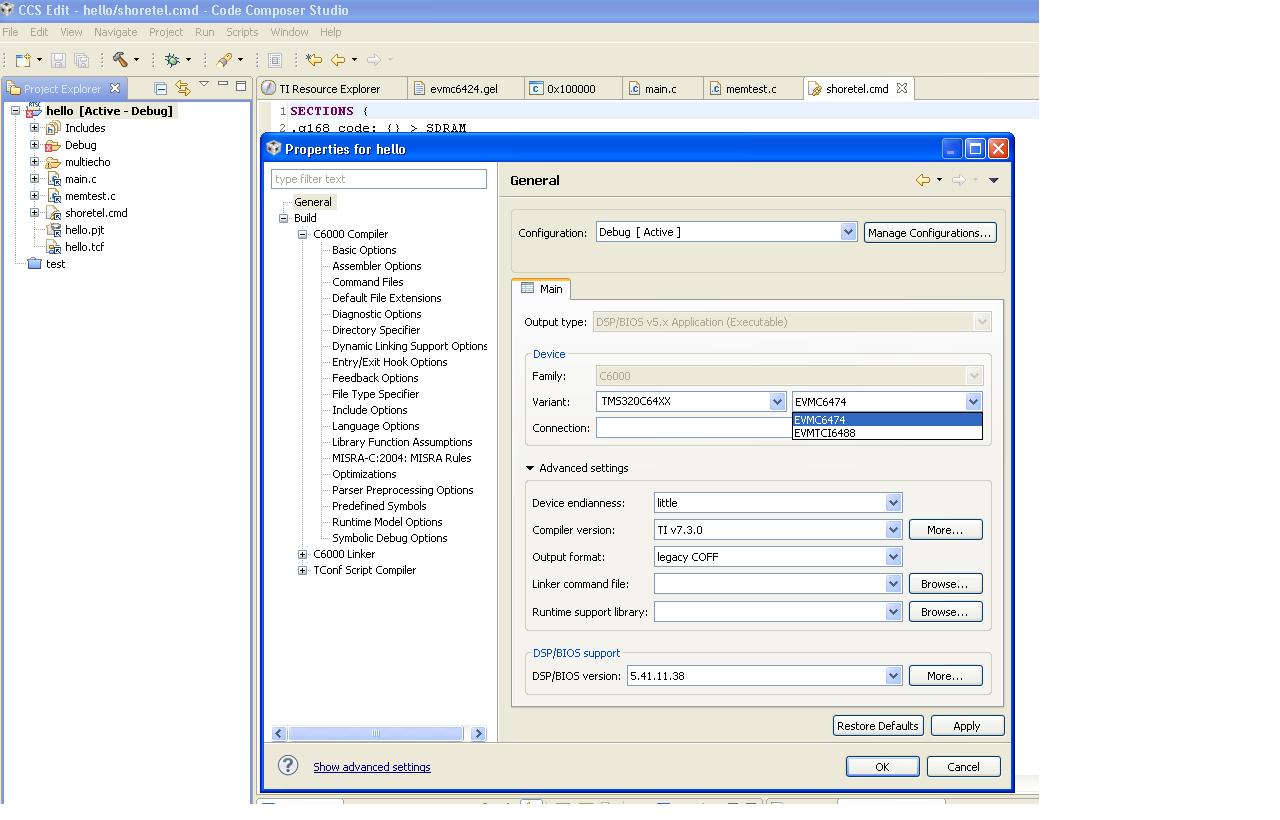Screen dimensions: 1280x820
Task: Click the Restore Defaults button
Action: (x=877, y=725)
